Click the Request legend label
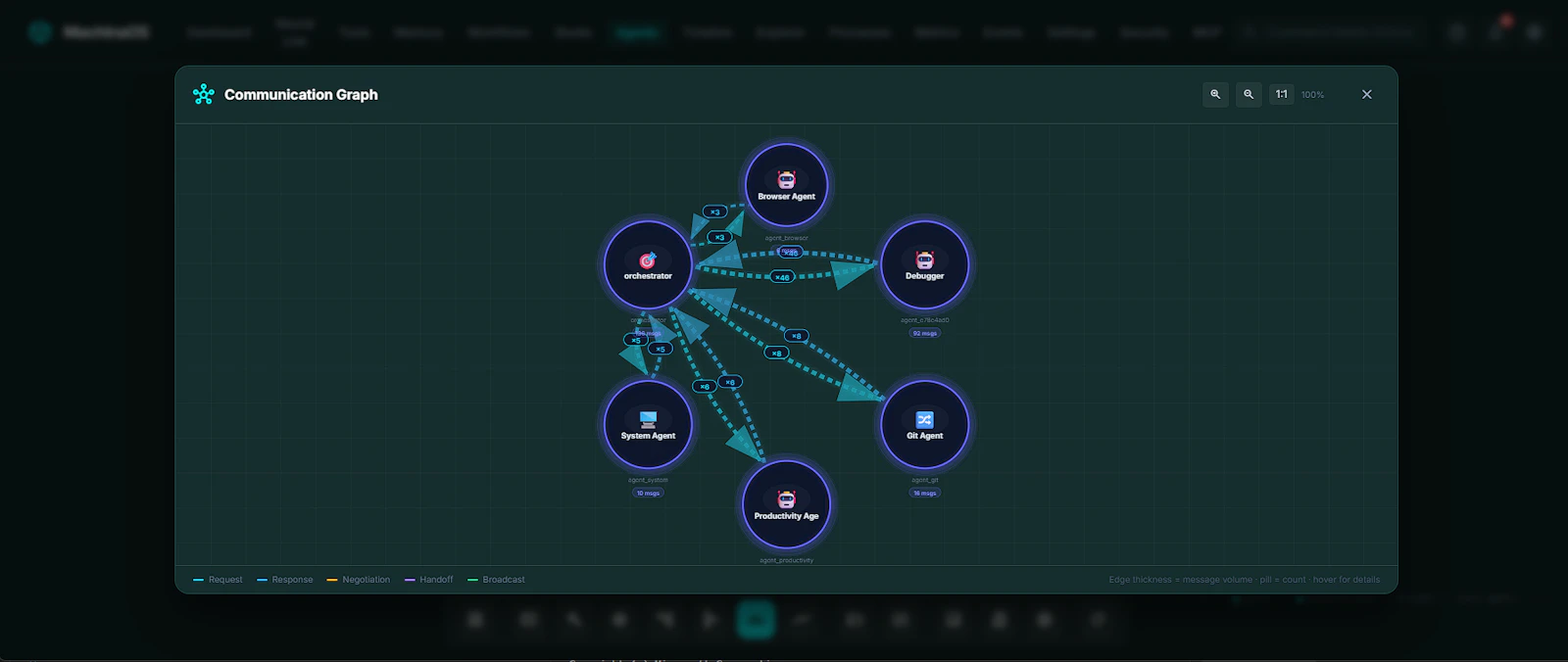 (x=225, y=580)
